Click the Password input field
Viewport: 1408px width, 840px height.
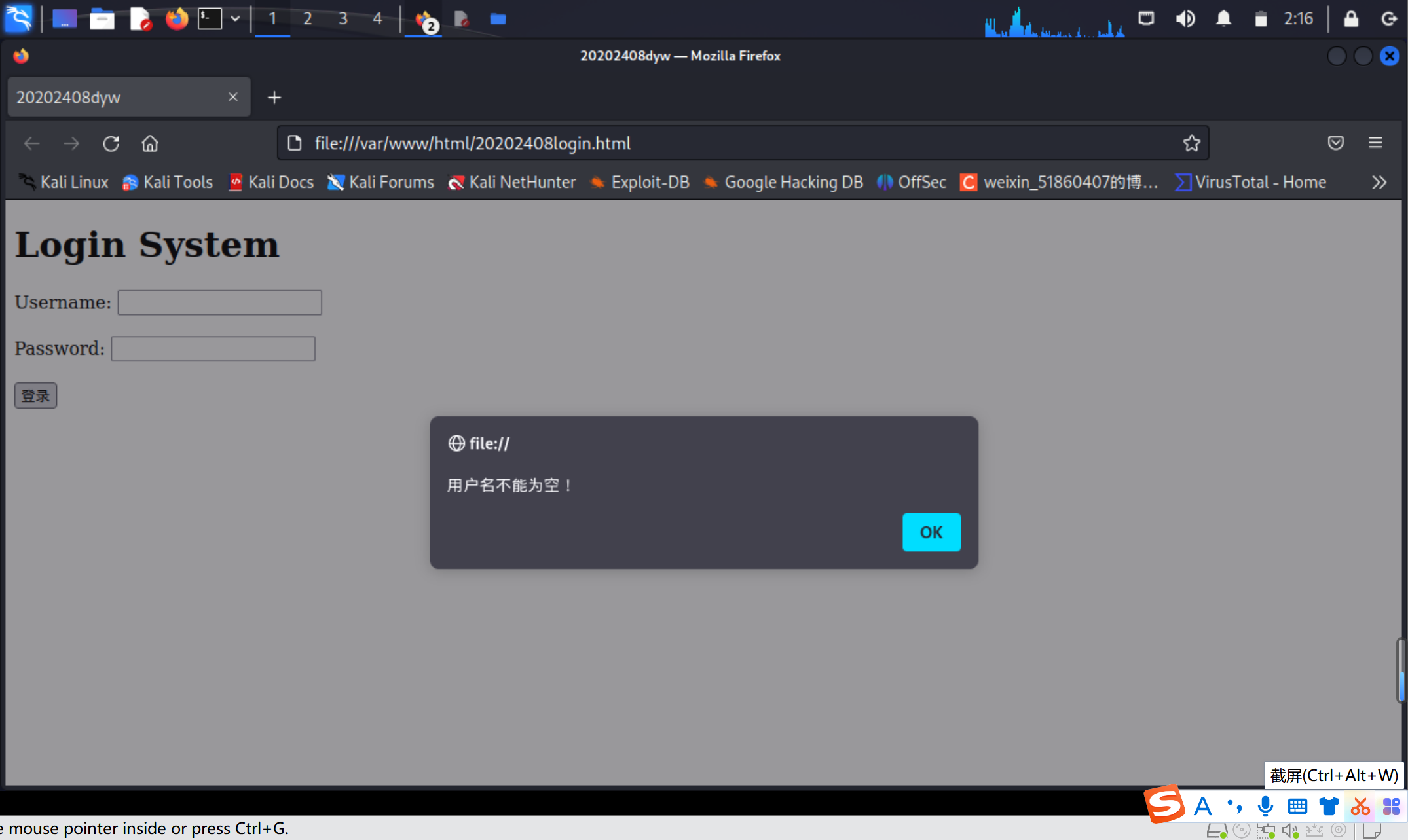(x=213, y=348)
